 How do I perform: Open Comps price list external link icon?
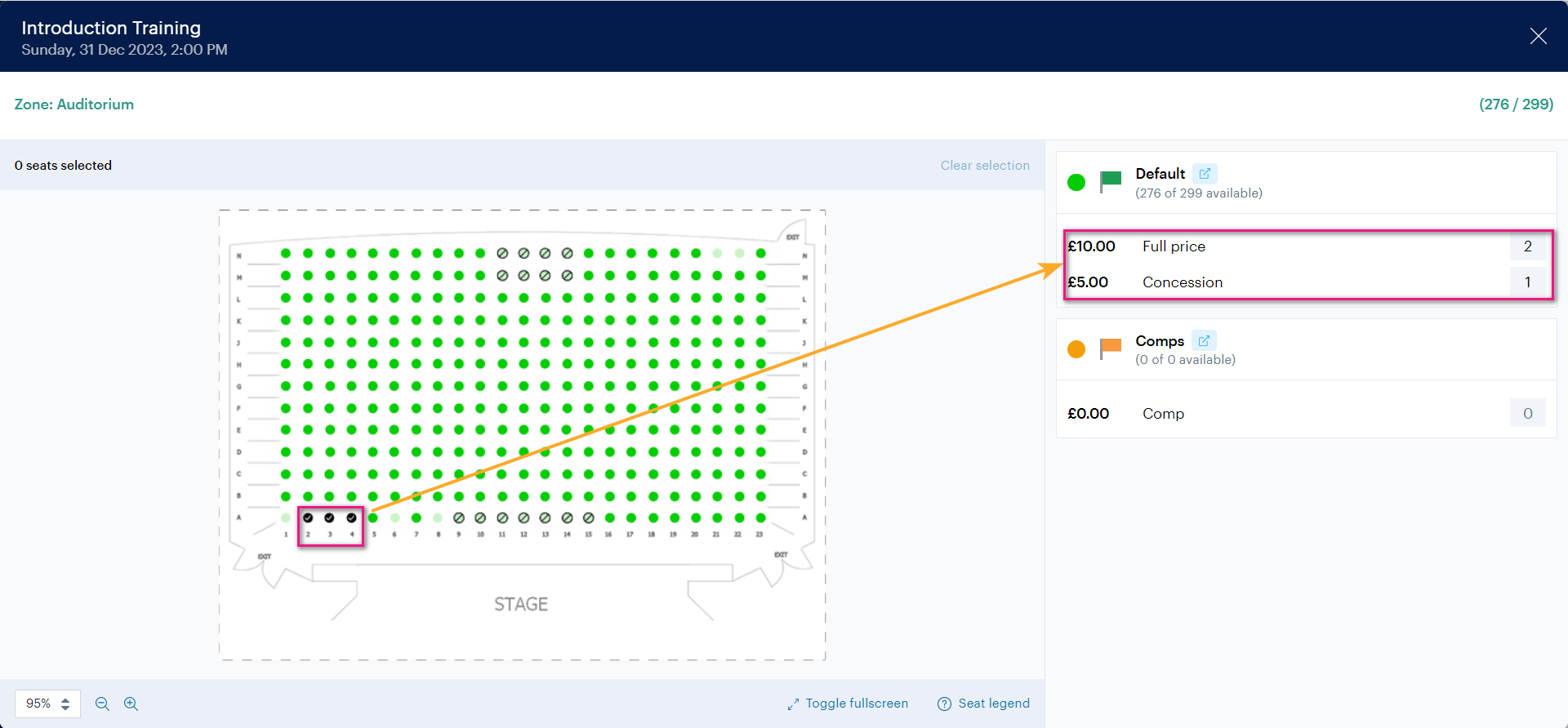coord(1204,340)
